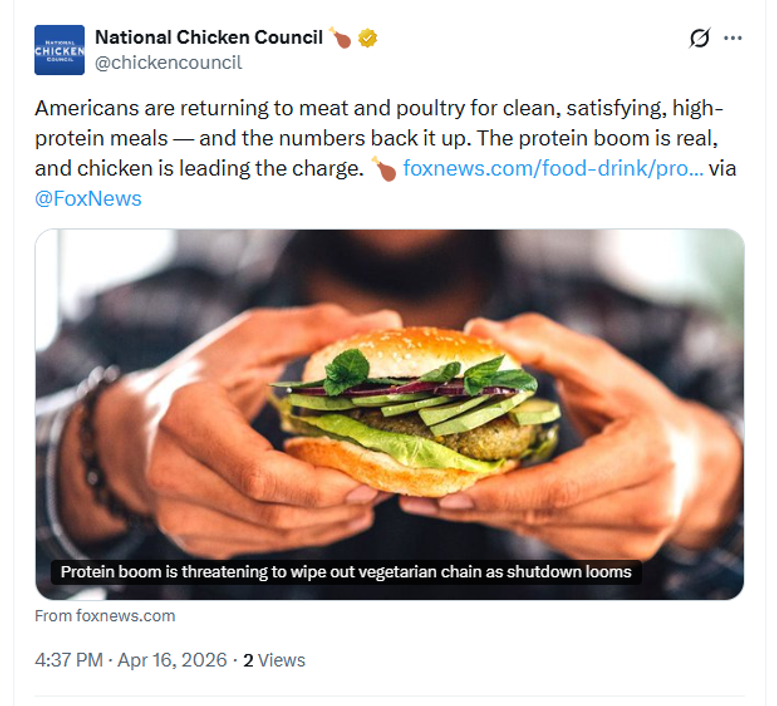Viewport: 777px width, 706px height.
Task: Click the 'Protein boom is threatening' headline caption
Action: click(x=346, y=572)
